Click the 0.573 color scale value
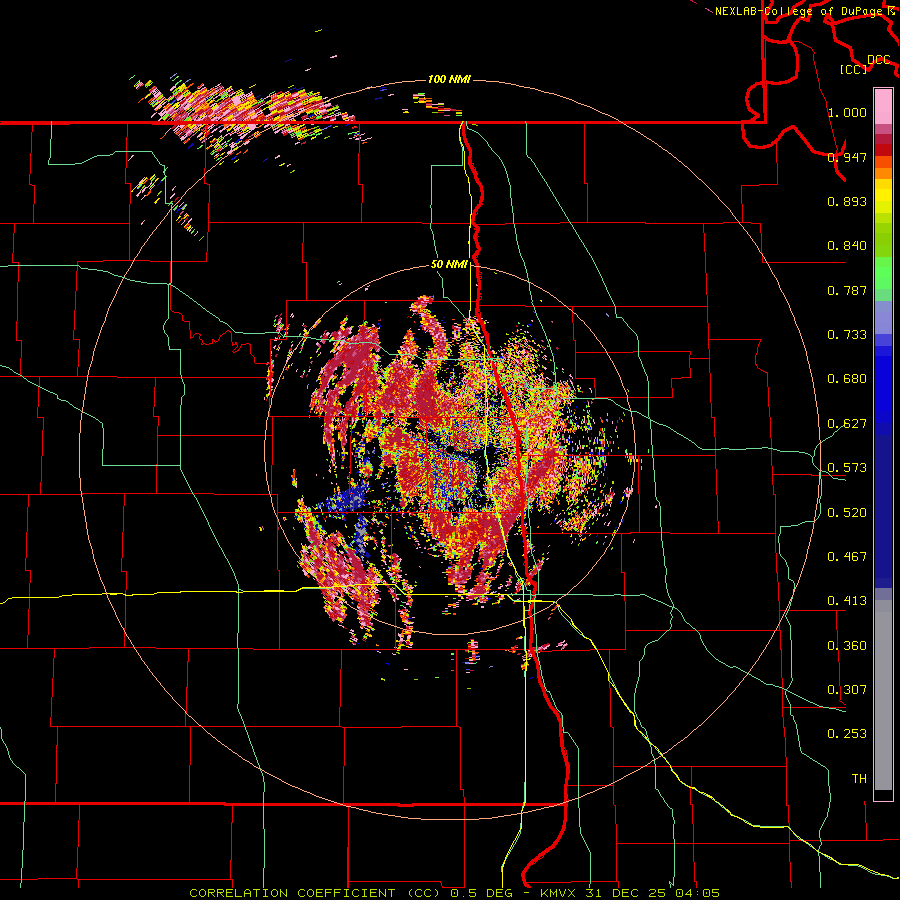This screenshot has height=900, width=900. (x=847, y=468)
